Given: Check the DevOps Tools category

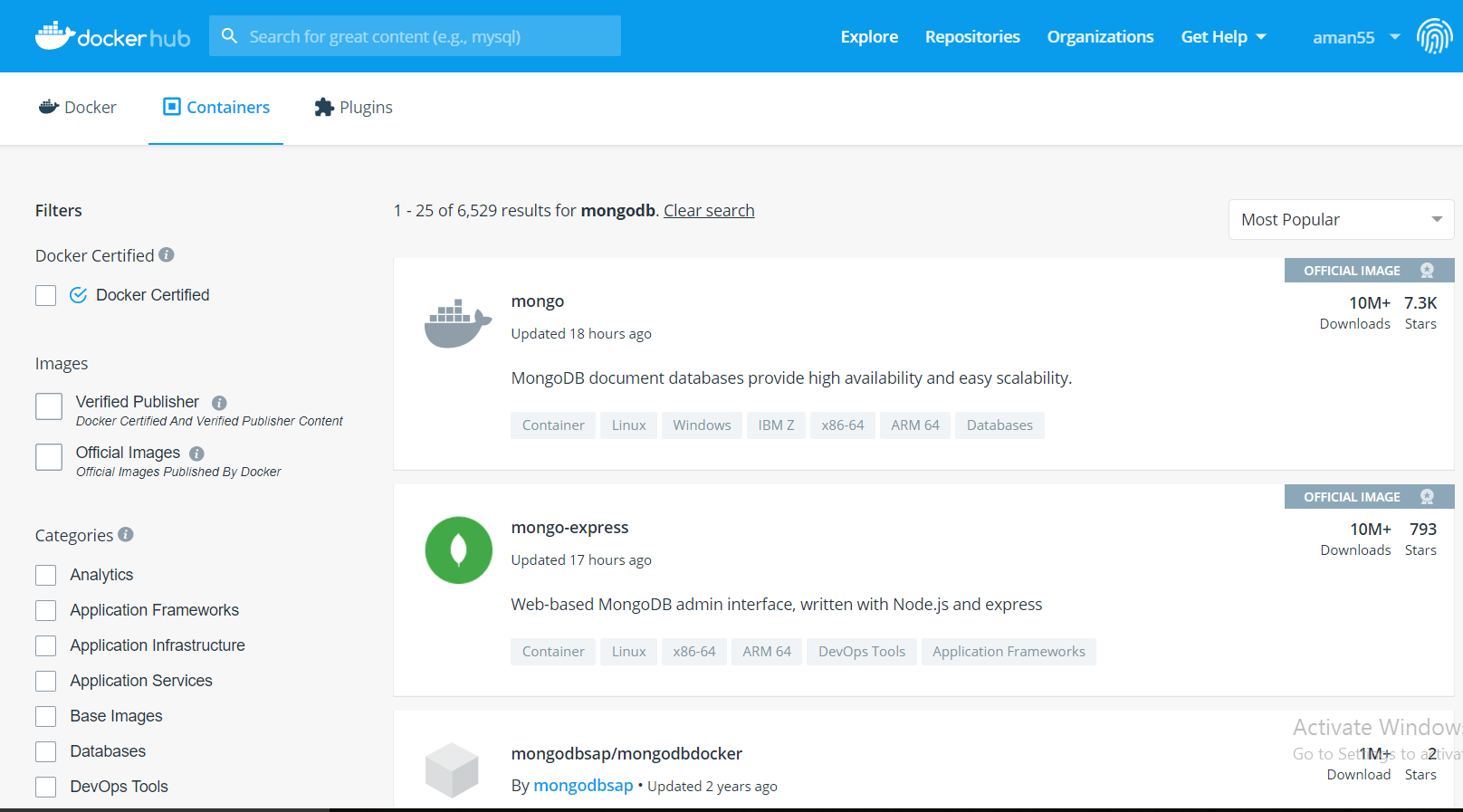Looking at the screenshot, I should pos(45,788).
